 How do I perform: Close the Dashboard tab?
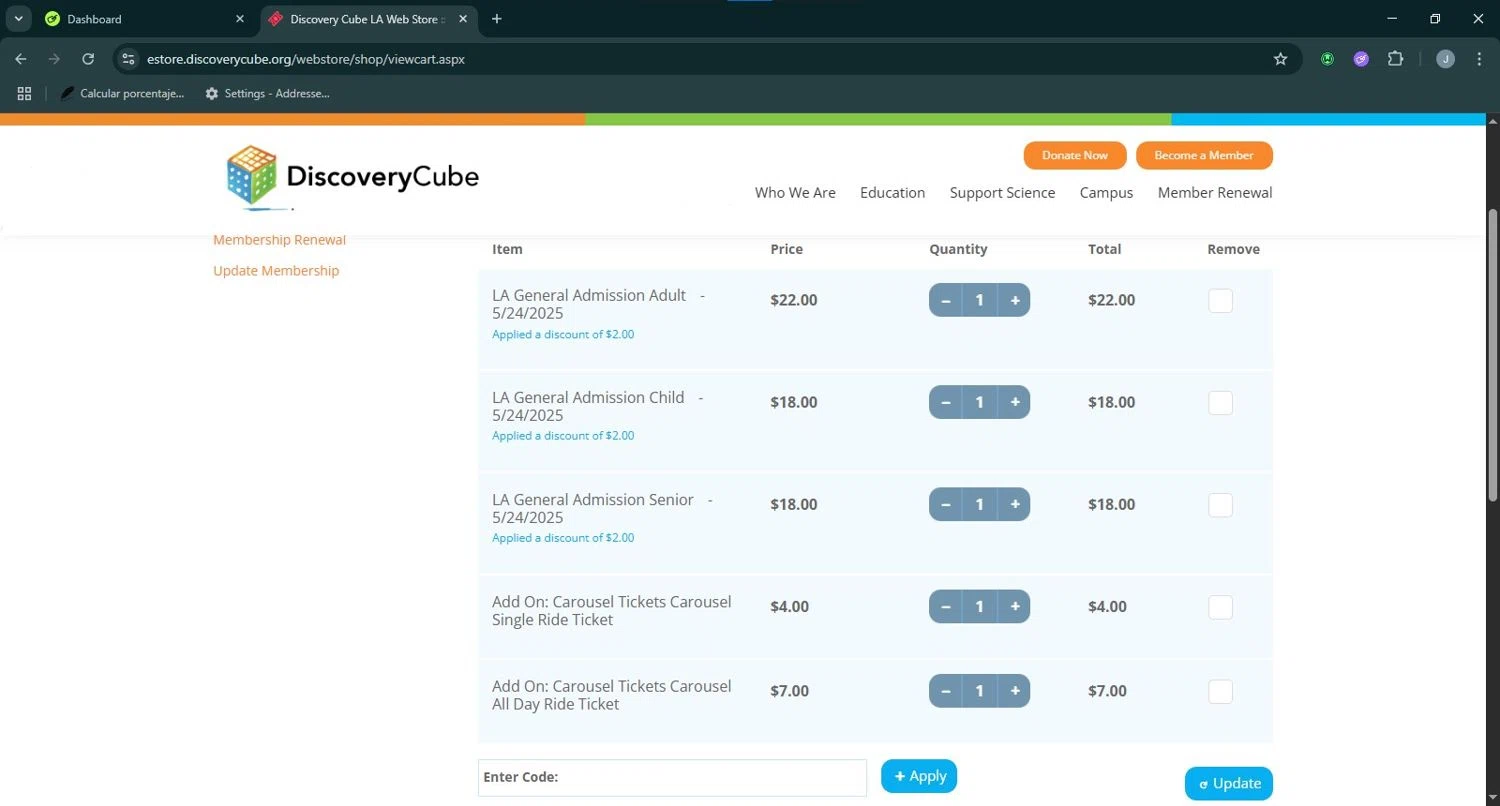(240, 19)
